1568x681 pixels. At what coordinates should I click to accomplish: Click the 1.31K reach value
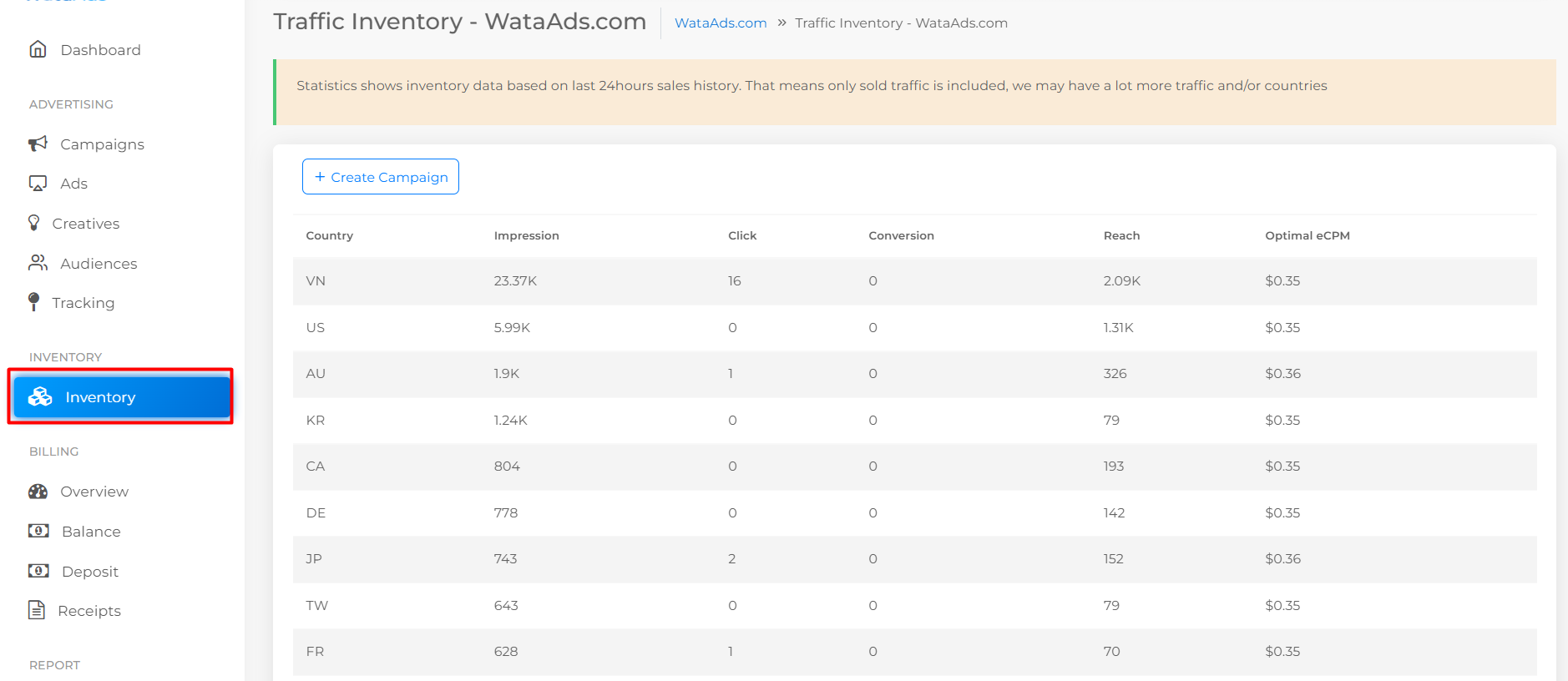coord(1119,327)
